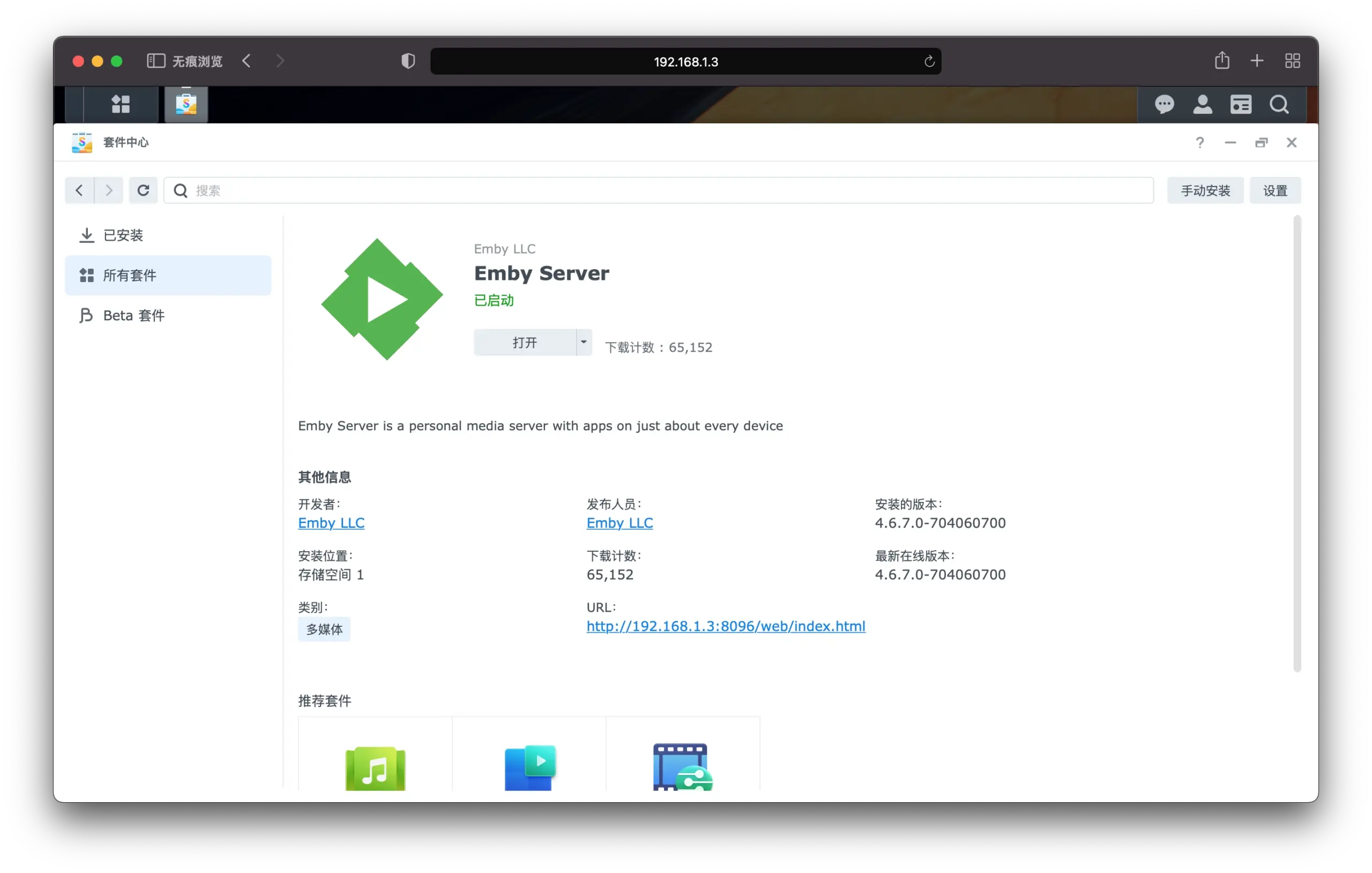Open the developer Emby LLC link
The width and height of the screenshot is (1372, 873).
click(331, 523)
